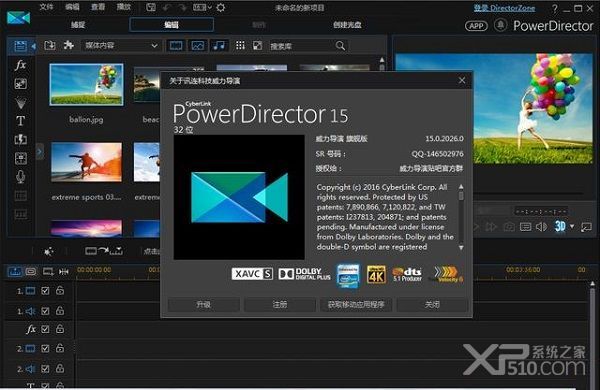Toggle video track 2 enable checkbox

pos(45,348)
